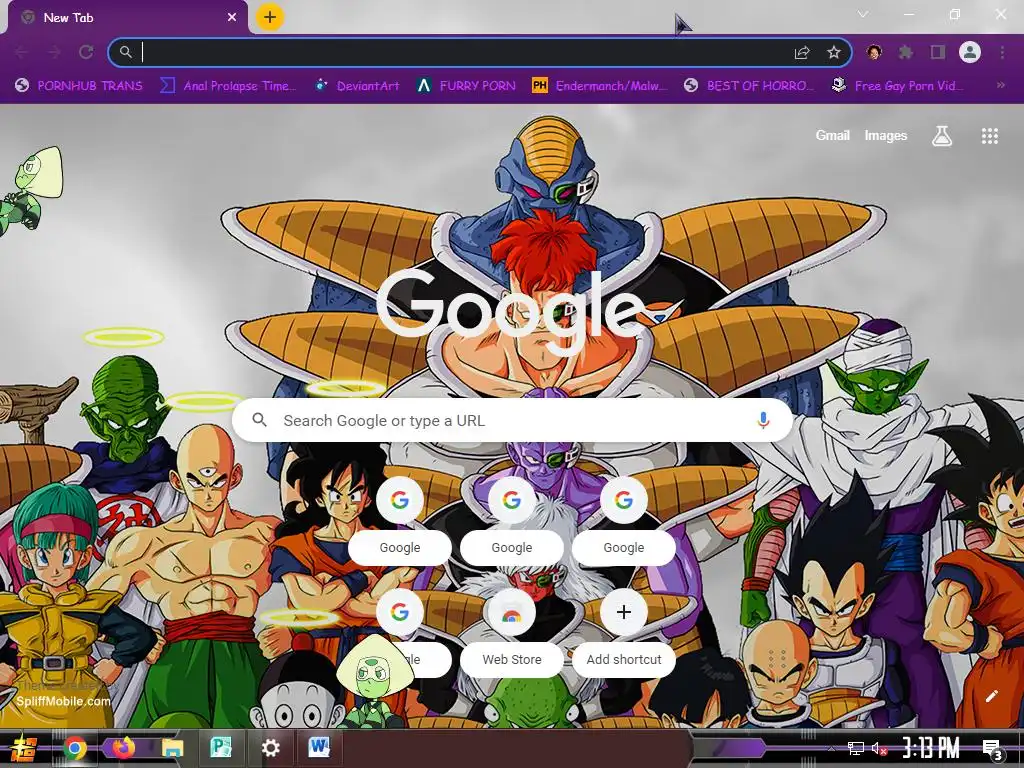Open the Gmail link
Image resolution: width=1024 pixels, height=768 pixels.
coord(833,135)
